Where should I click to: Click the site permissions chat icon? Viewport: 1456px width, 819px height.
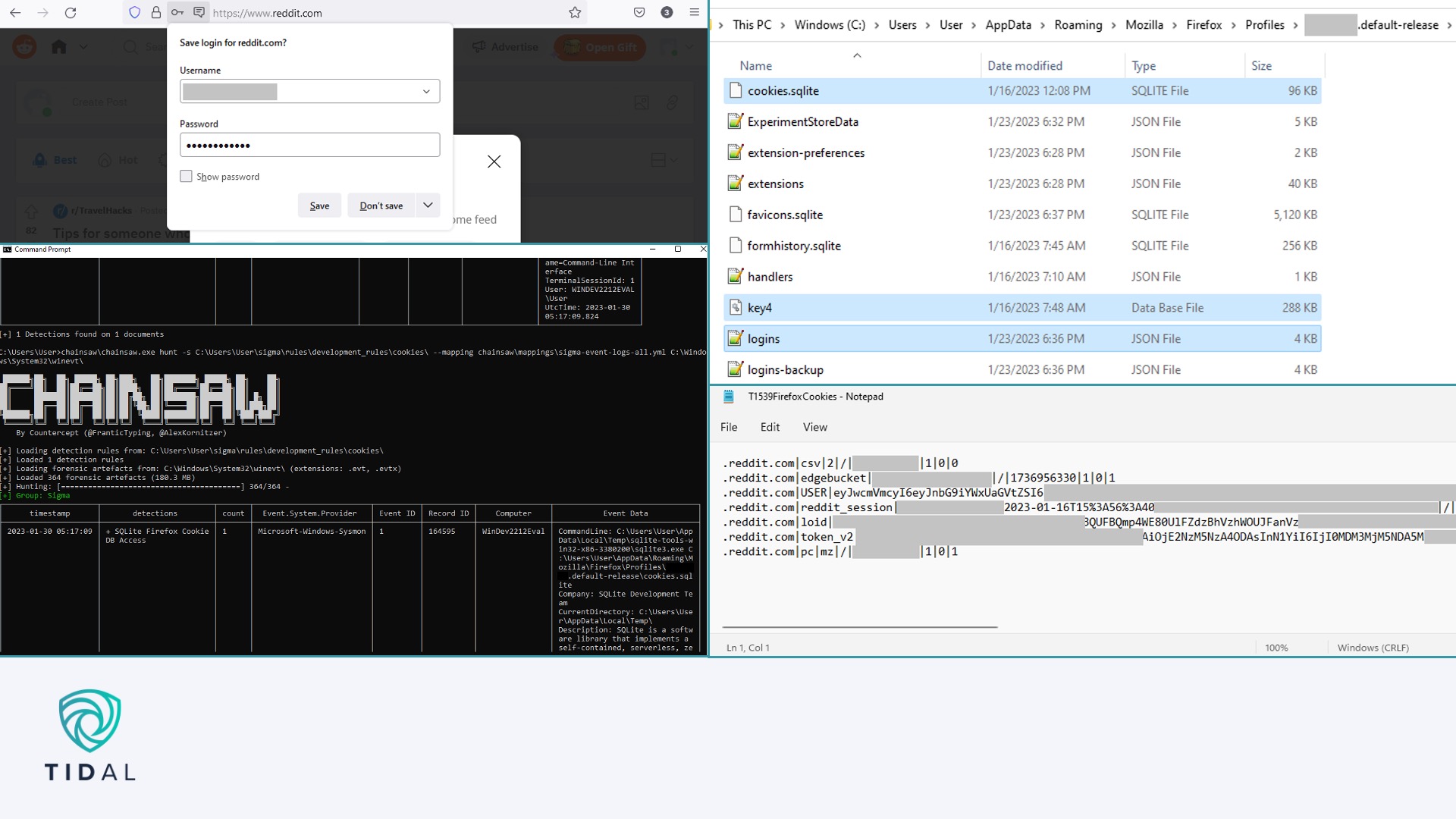coord(199,13)
